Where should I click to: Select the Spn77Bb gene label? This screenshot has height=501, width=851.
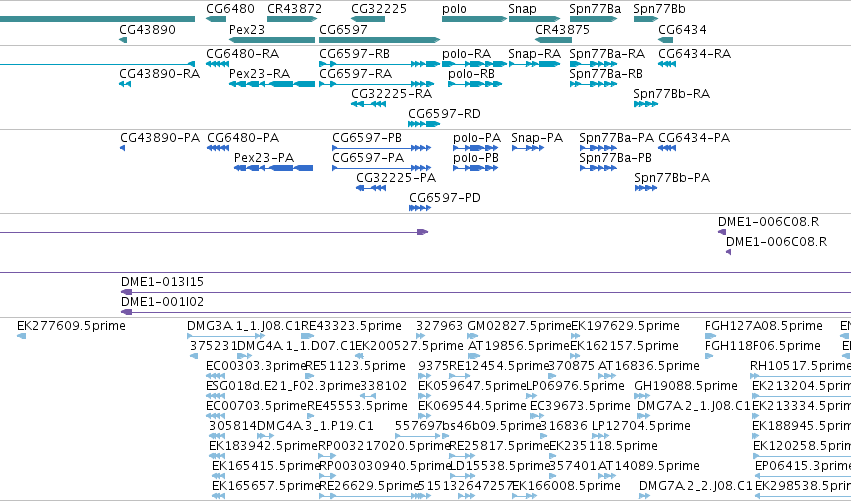[659, 9]
